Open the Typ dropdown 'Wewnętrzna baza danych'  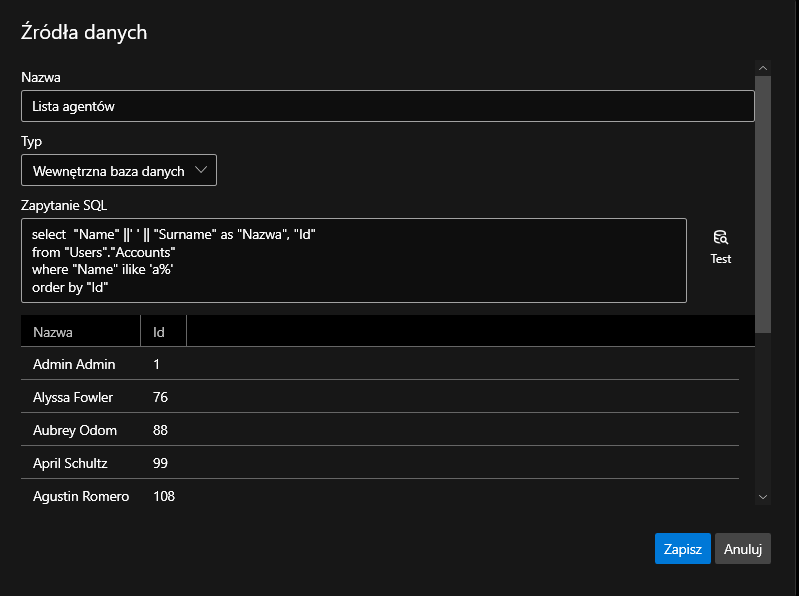click(119, 170)
